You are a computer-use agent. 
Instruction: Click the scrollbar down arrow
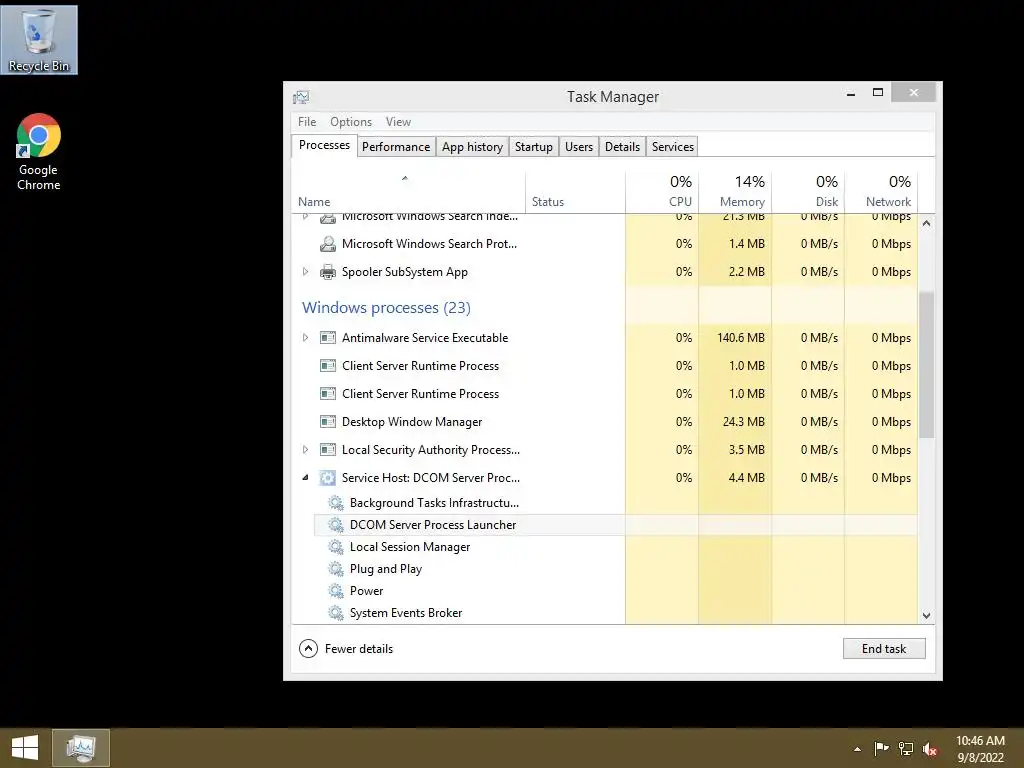[x=926, y=615]
